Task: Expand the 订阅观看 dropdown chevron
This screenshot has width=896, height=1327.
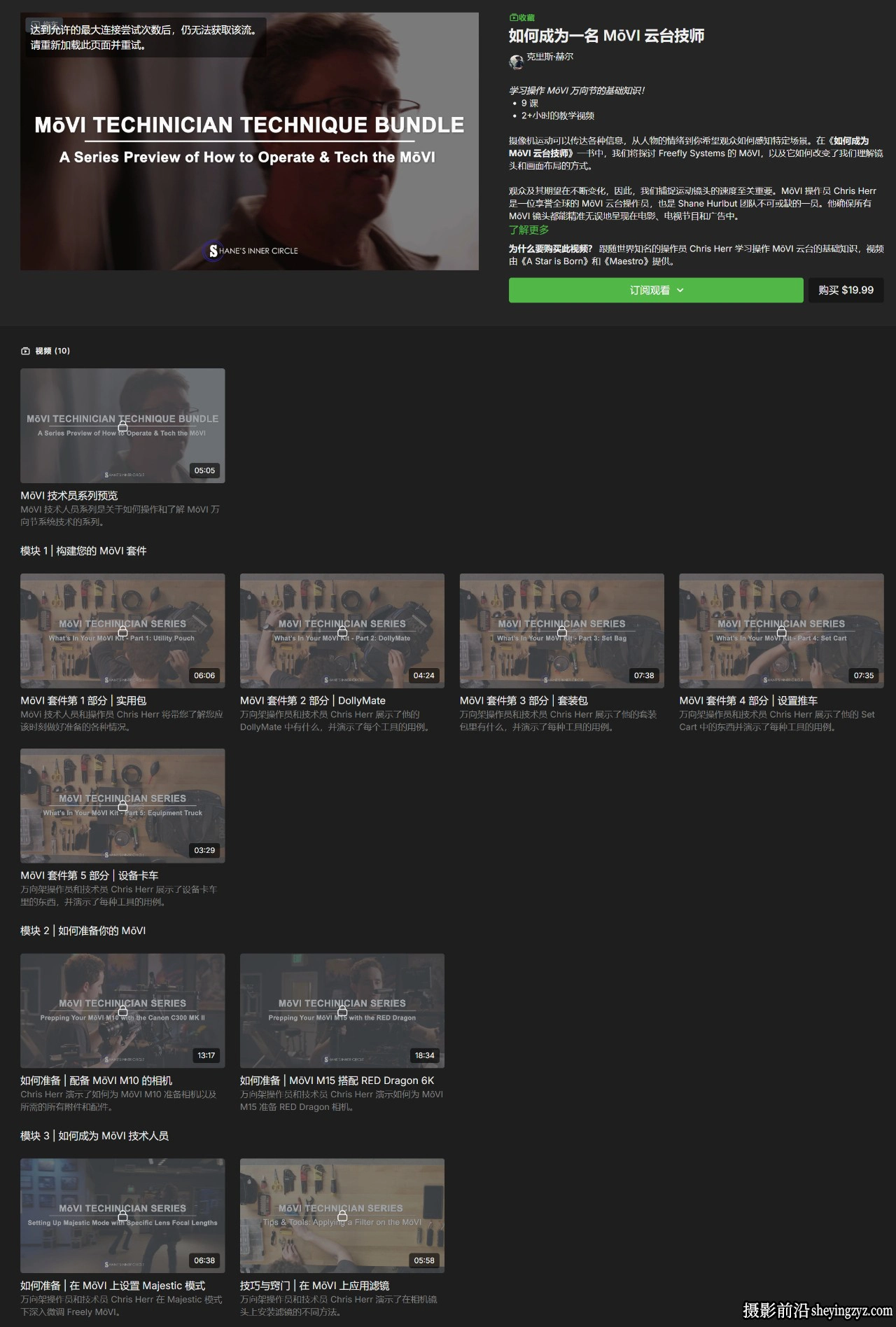Action: pos(680,291)
